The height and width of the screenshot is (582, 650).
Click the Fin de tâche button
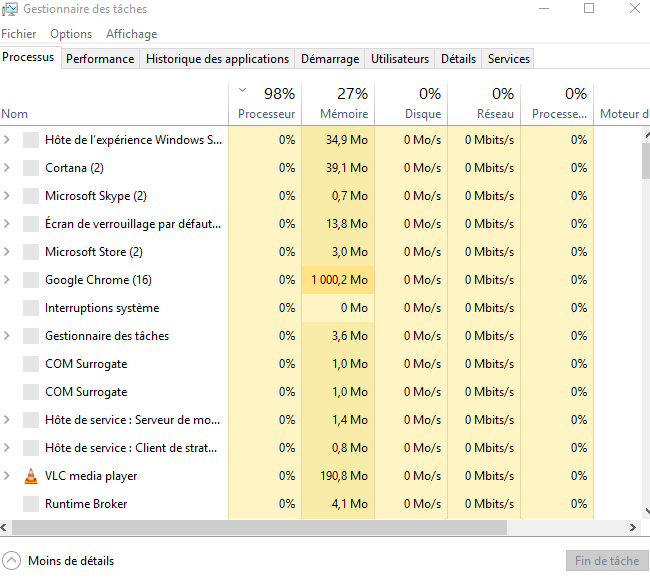click(x=607, y=561)
